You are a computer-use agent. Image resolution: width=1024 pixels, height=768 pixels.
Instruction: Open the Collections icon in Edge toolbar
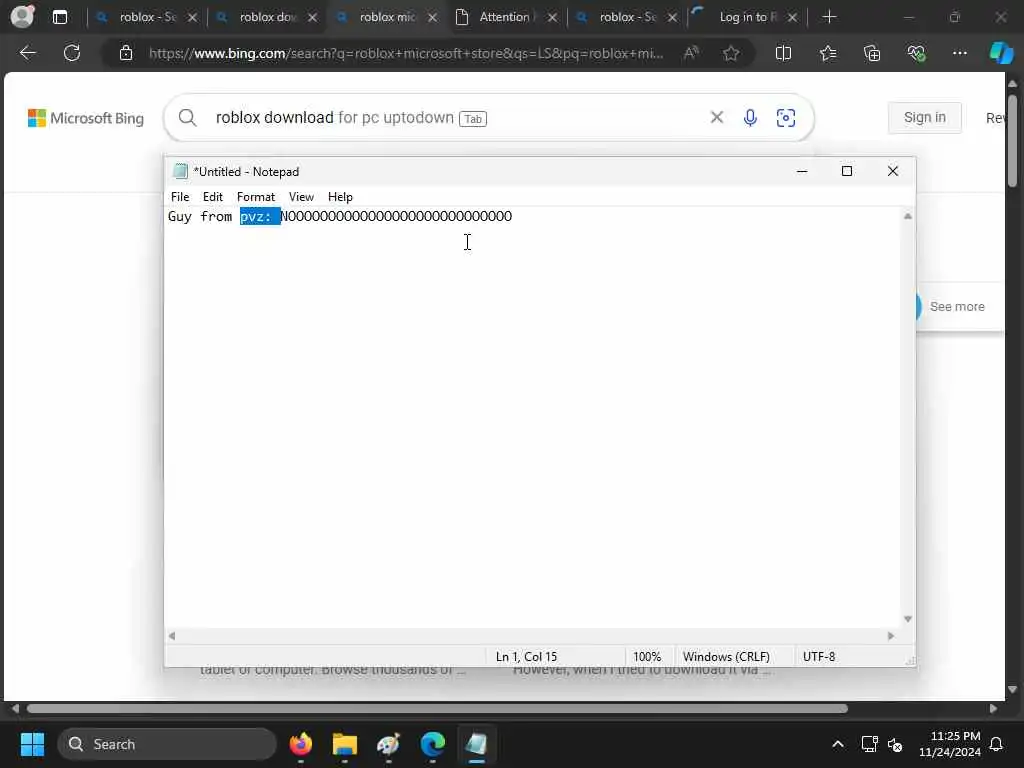[x=872, y=53]
